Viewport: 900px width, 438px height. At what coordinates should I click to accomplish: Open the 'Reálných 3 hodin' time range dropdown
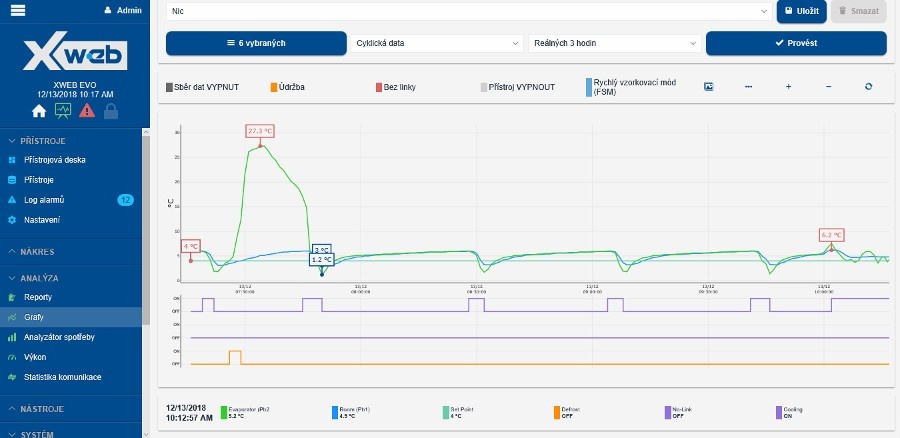(x=614, y=44)
